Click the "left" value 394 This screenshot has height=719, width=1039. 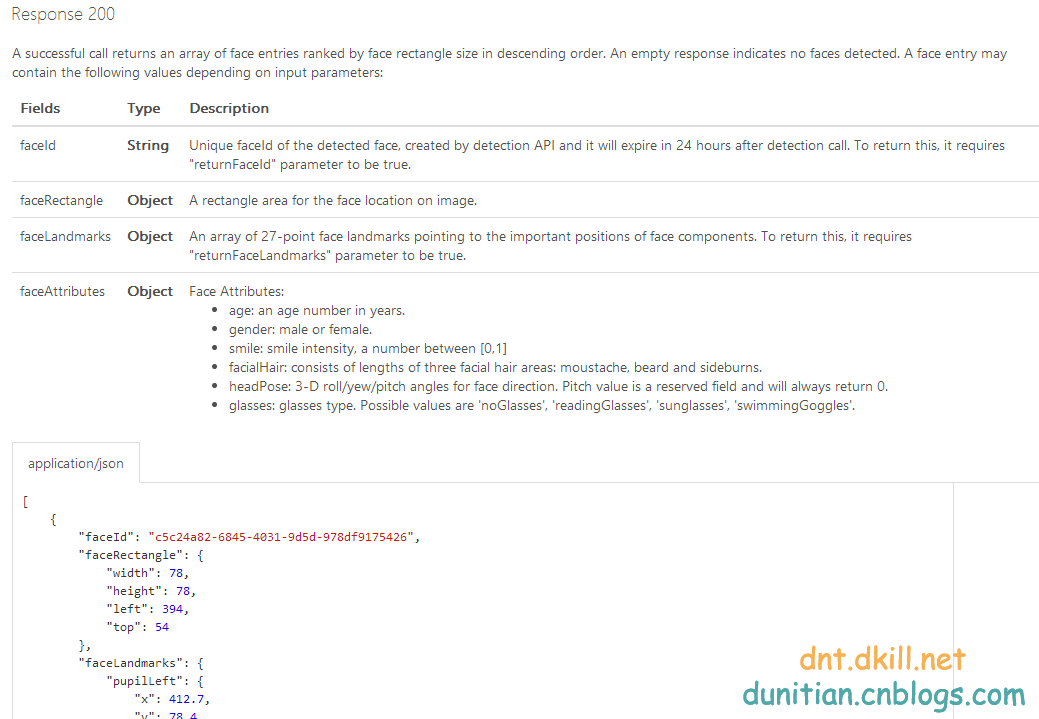pos(172,608)
